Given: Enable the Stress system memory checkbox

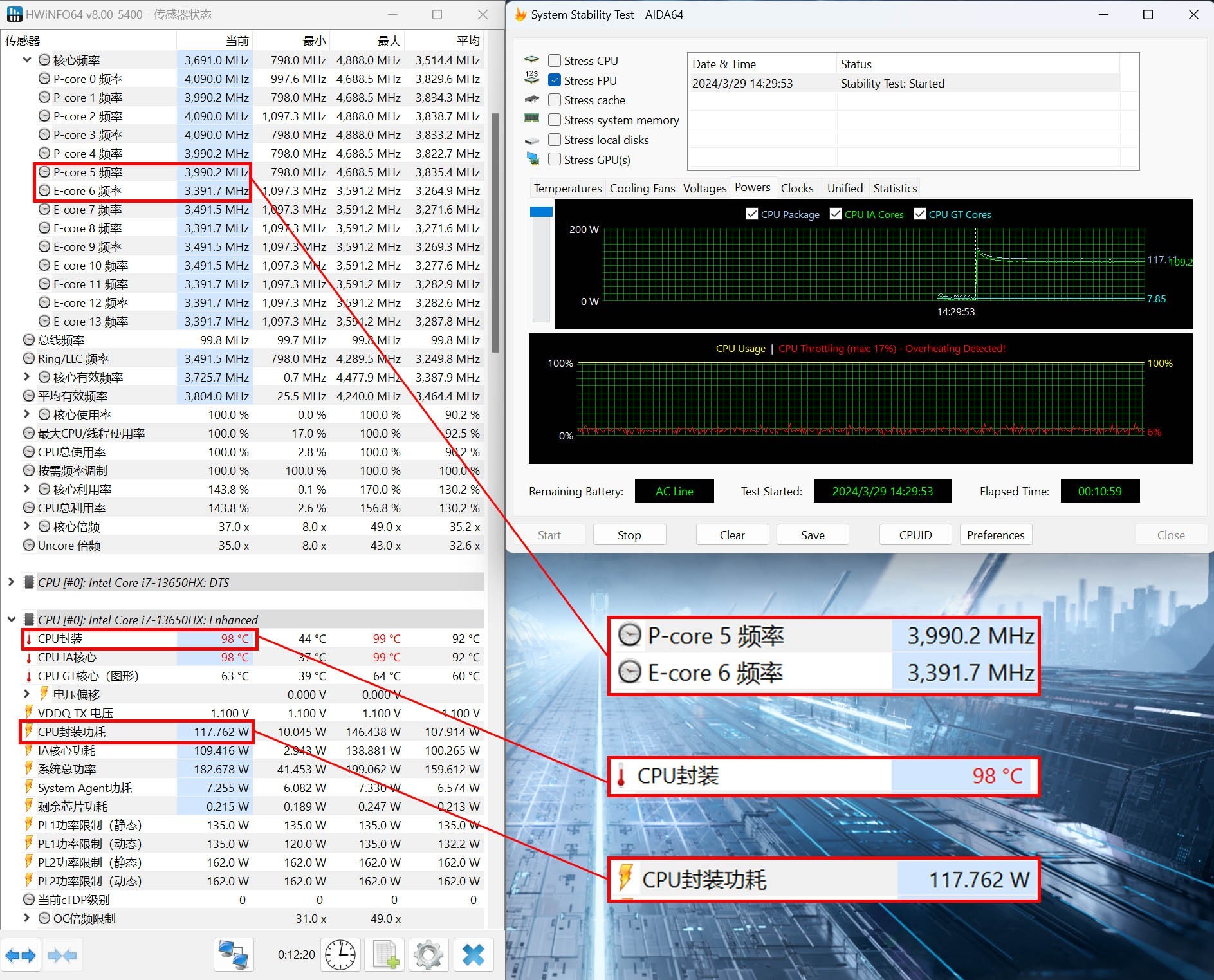Looking at the screenshot, I should (555, 120).
